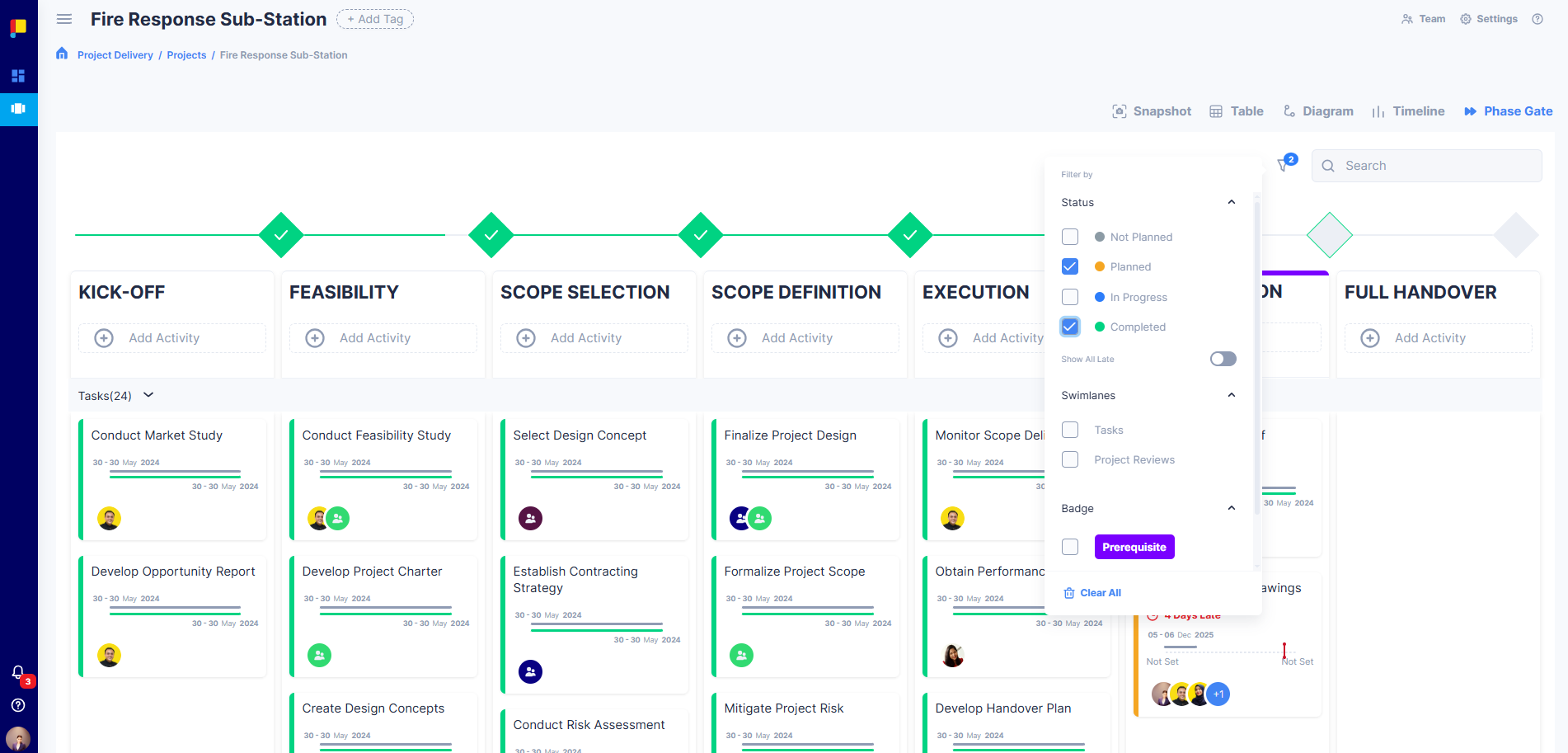Click the Add Tag button
Screen dimensions: 1568x753
(x=375, y=19)
